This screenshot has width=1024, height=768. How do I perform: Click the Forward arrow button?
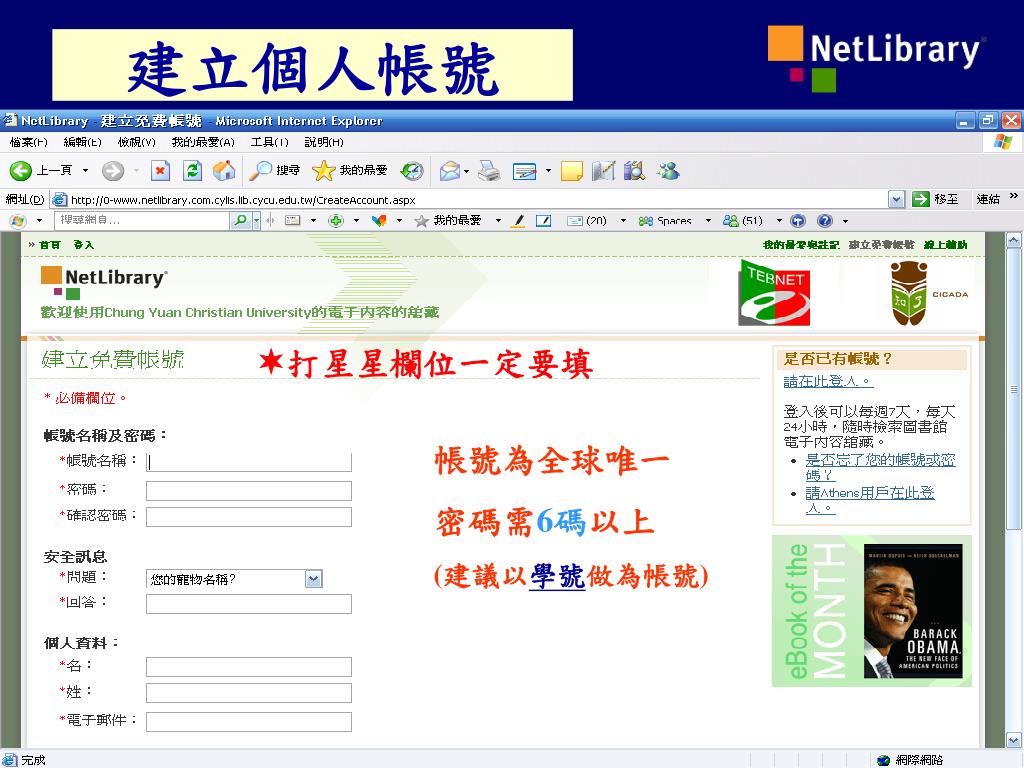tap(113, 171)
